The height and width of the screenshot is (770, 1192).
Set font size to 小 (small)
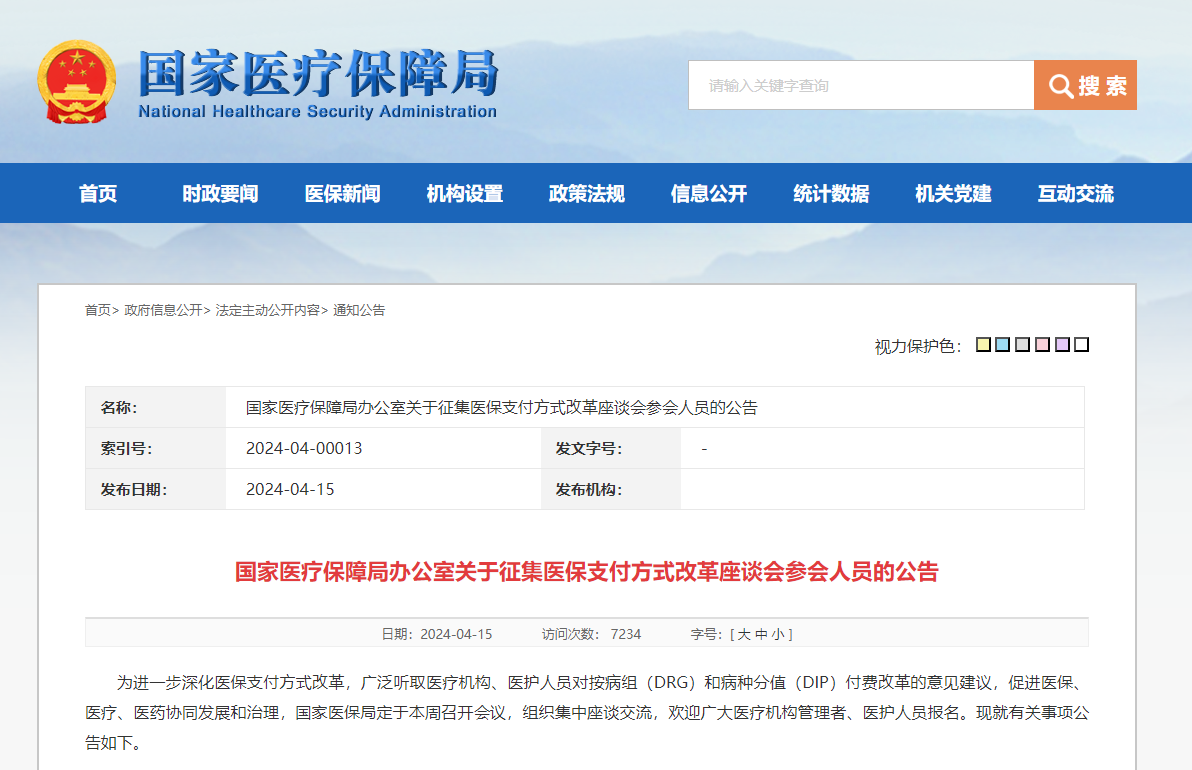coord(778,634)
